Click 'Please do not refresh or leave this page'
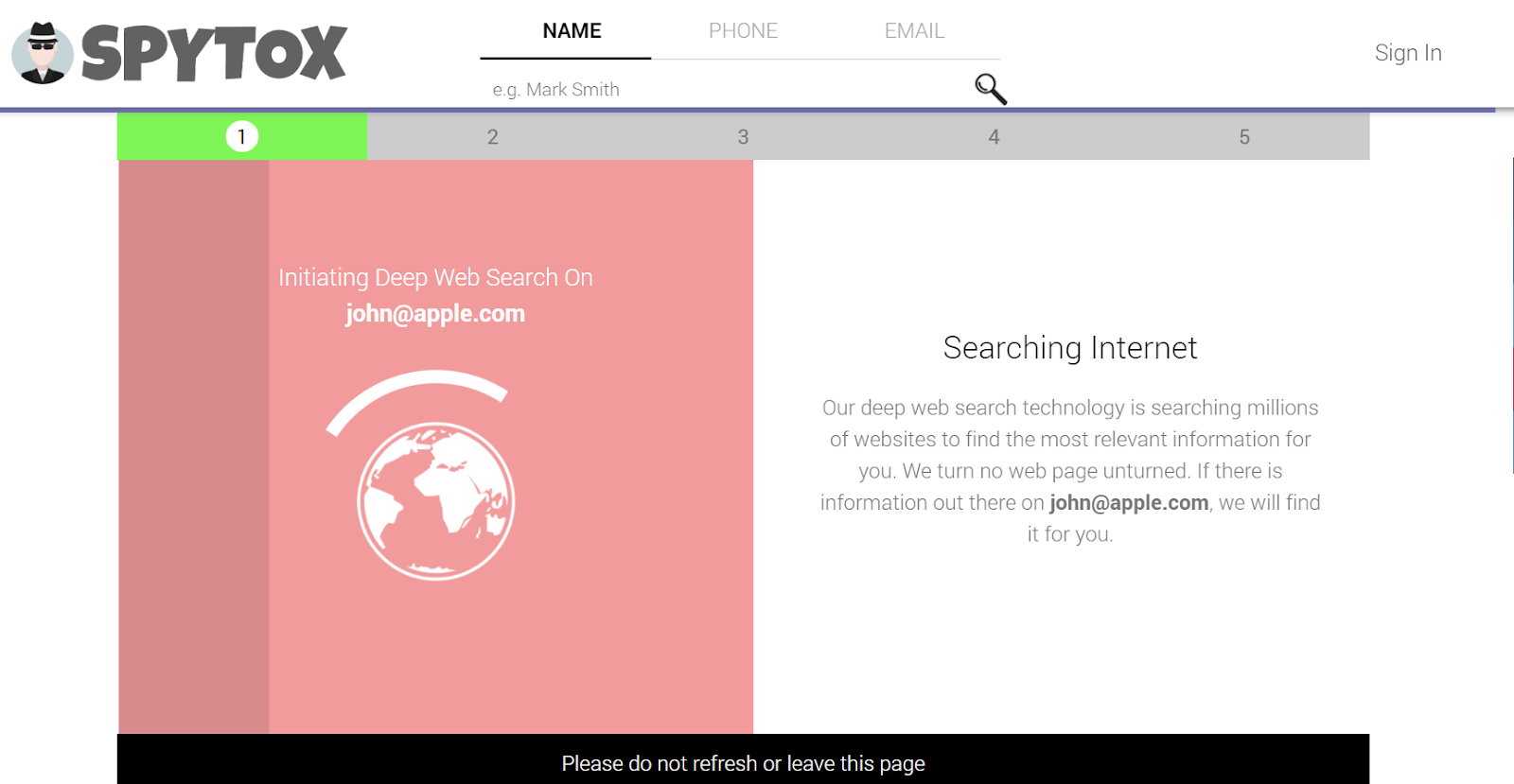The image size is (1514, 784). click(743, 763)
